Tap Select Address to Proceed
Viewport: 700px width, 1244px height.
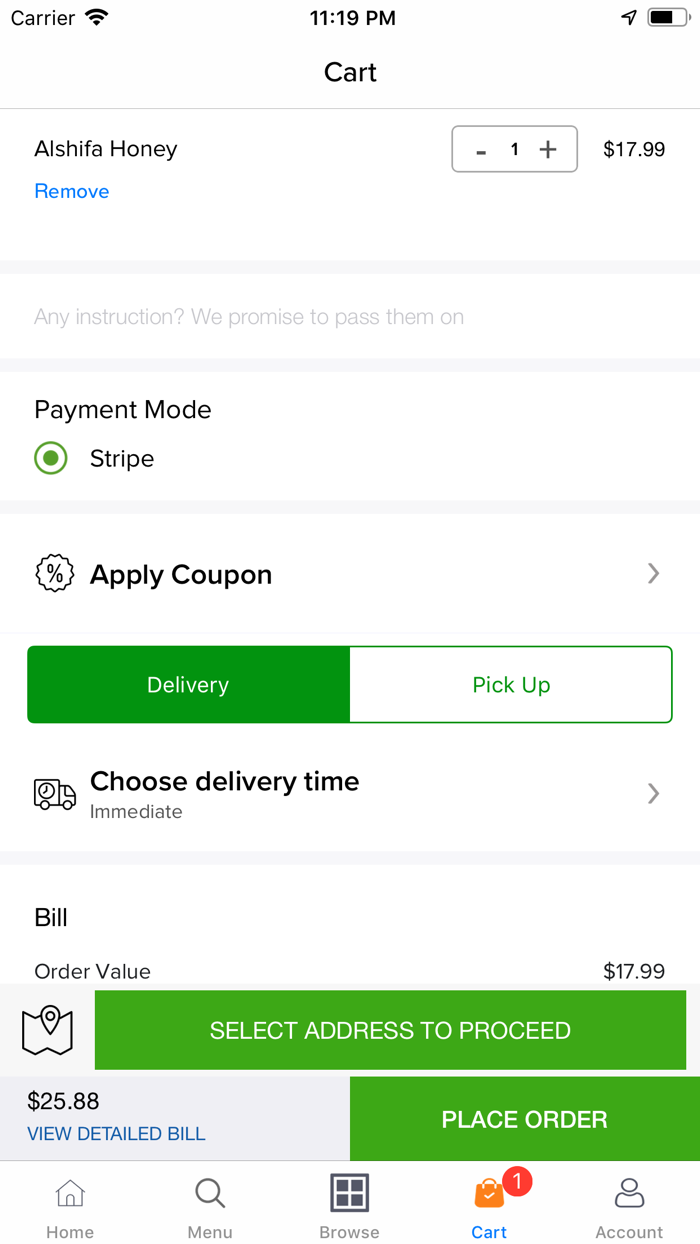pos(390,1030)
